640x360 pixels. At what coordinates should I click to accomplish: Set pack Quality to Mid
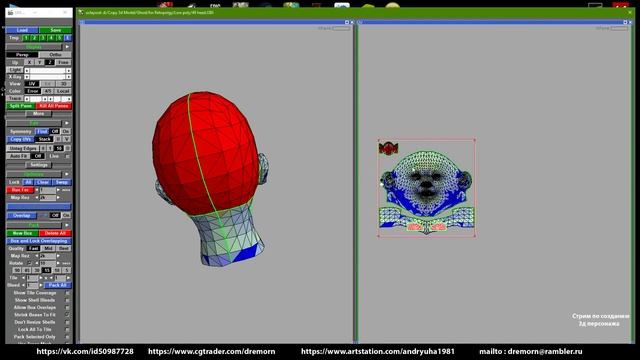click(49, 249)
